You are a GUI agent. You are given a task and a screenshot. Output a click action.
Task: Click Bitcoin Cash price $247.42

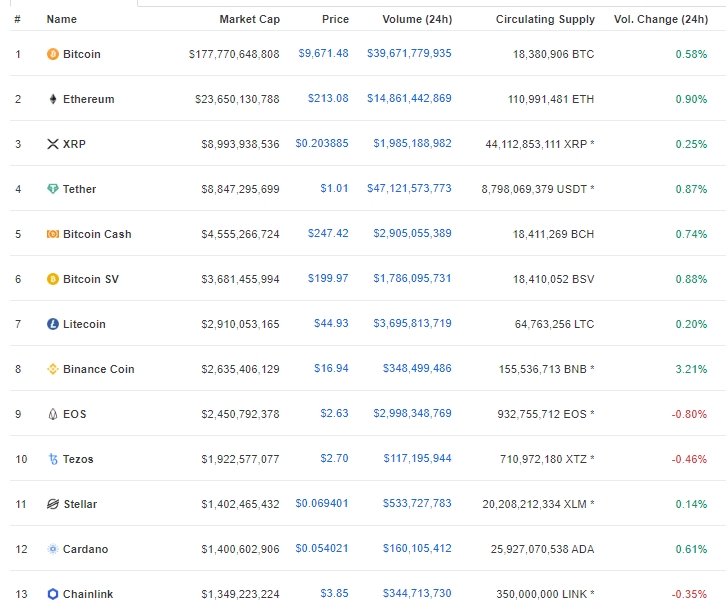pos(328,233)
